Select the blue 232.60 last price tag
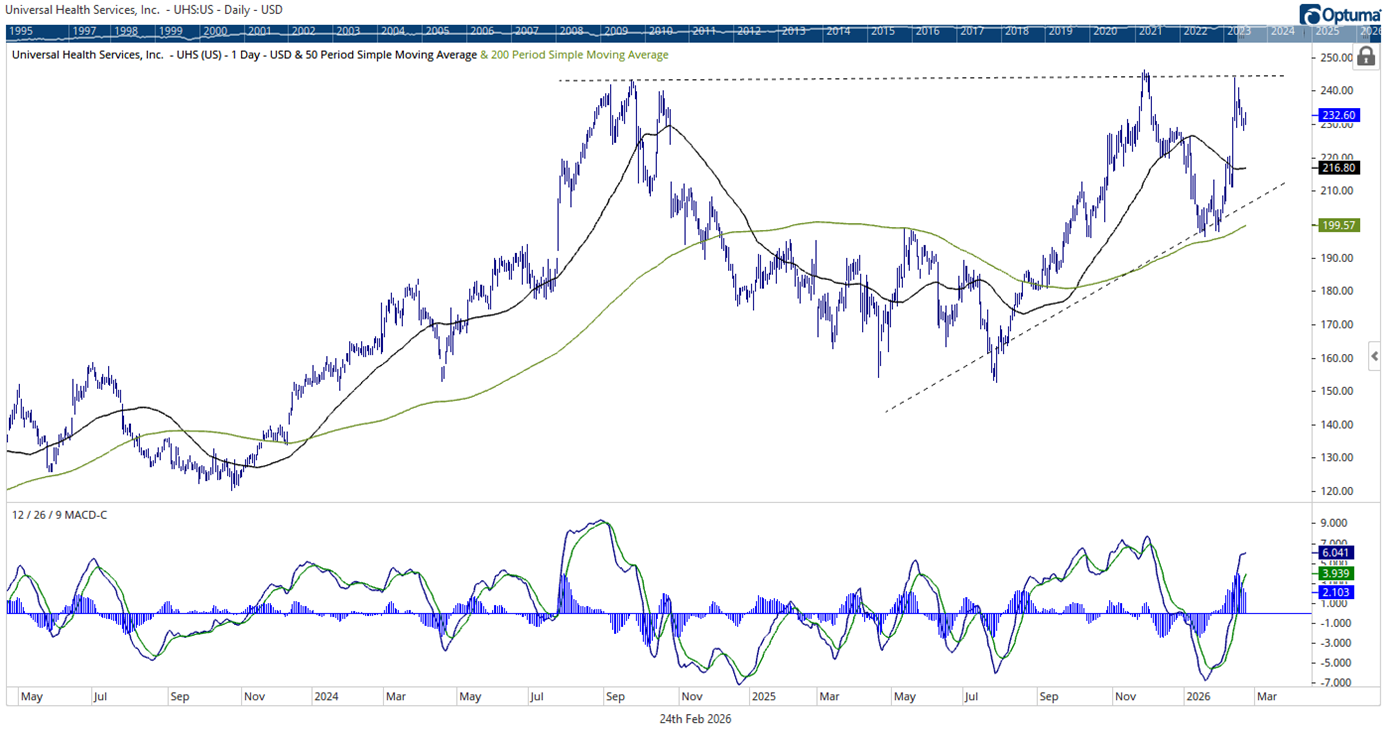 point(1337,116)
